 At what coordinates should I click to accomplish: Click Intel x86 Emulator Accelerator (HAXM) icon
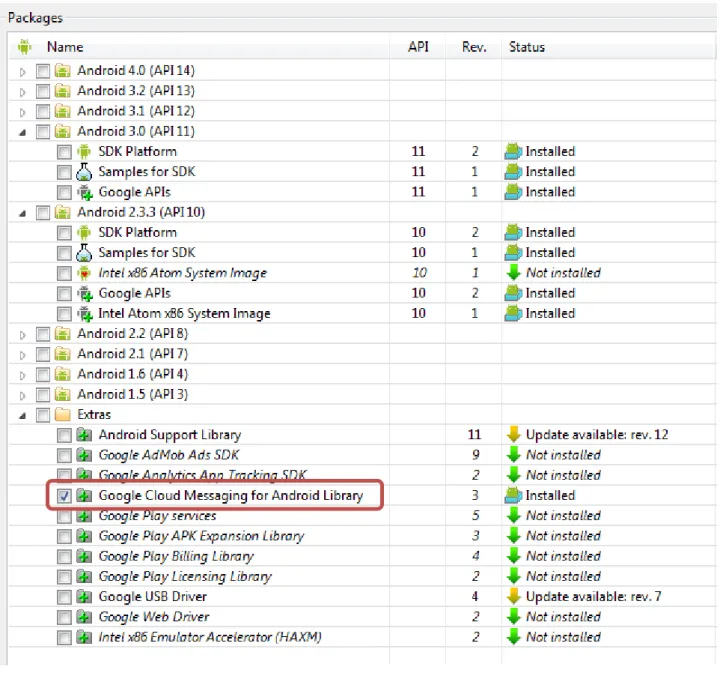[84, 637]
